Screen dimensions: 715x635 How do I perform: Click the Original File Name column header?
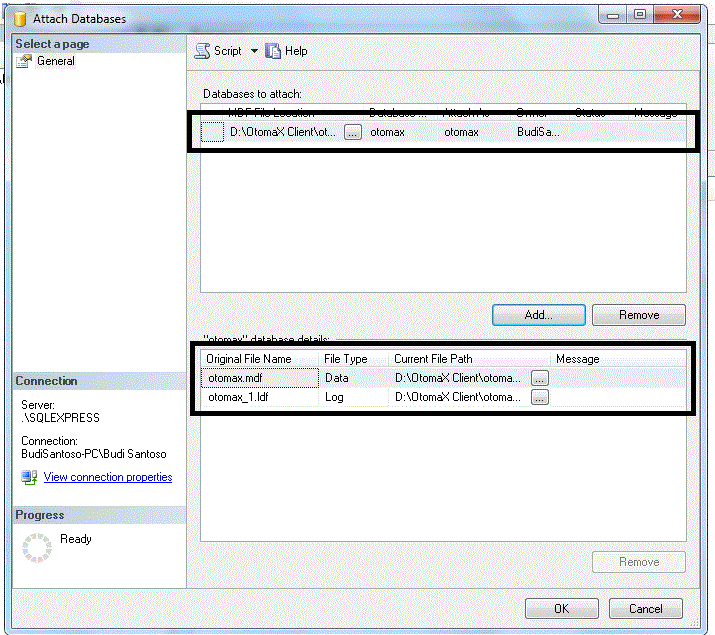[249, 359]
